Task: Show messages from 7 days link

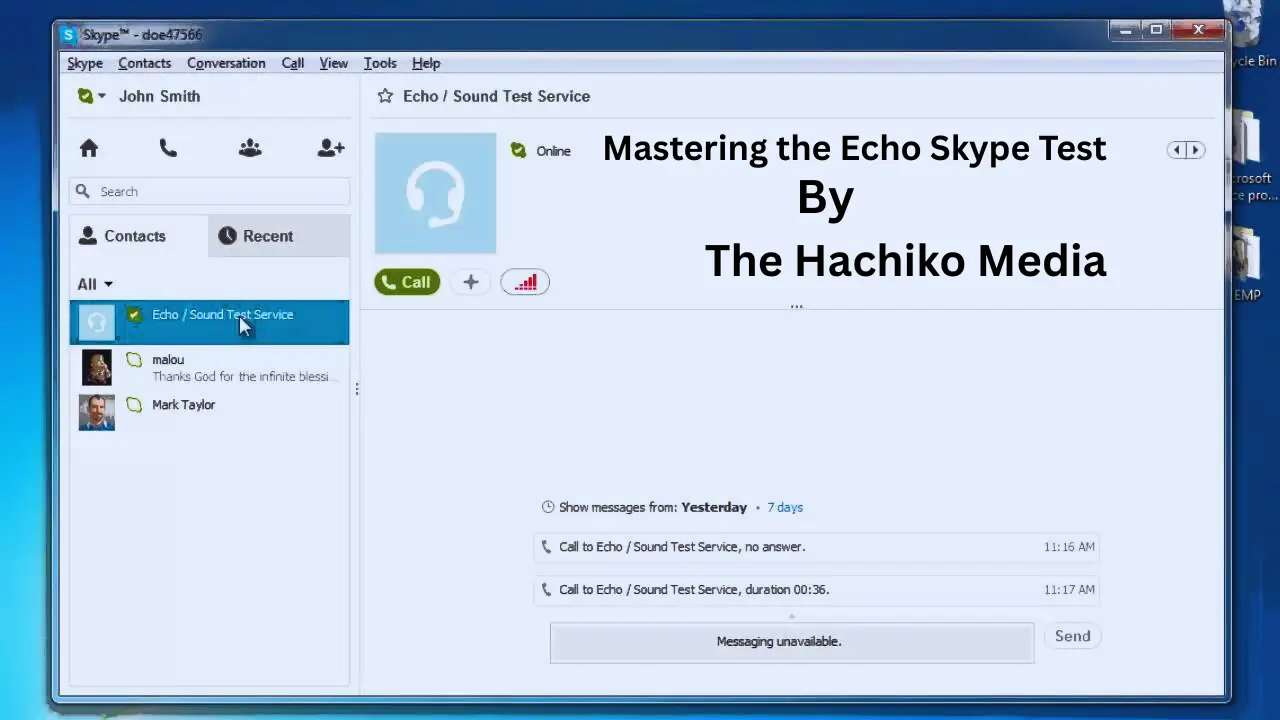Action: (784, 508)
